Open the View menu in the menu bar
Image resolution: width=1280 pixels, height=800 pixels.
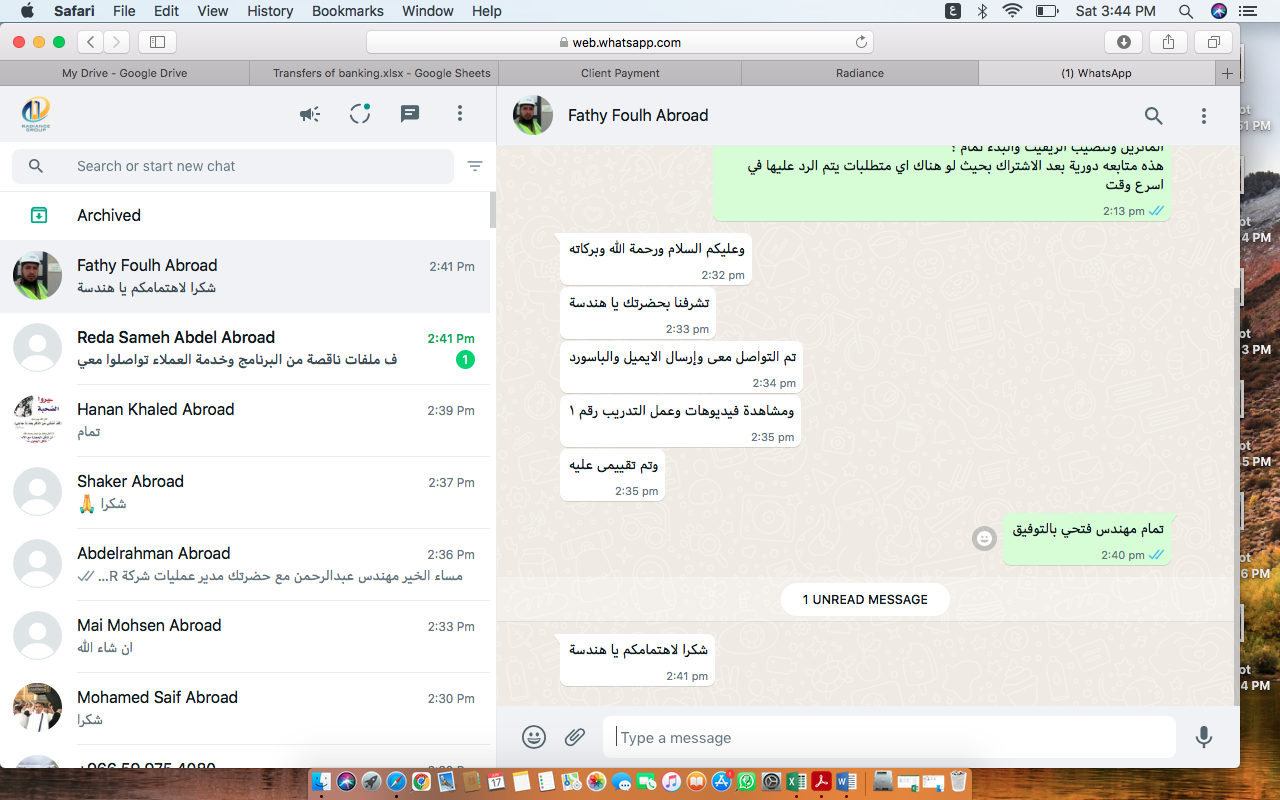213,11
